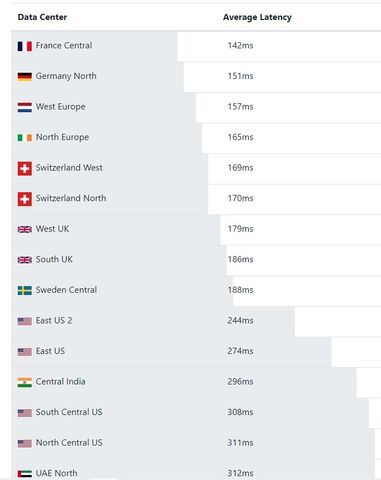Click the Germany flag icon

pyautogui.click(x=25, y=76)
